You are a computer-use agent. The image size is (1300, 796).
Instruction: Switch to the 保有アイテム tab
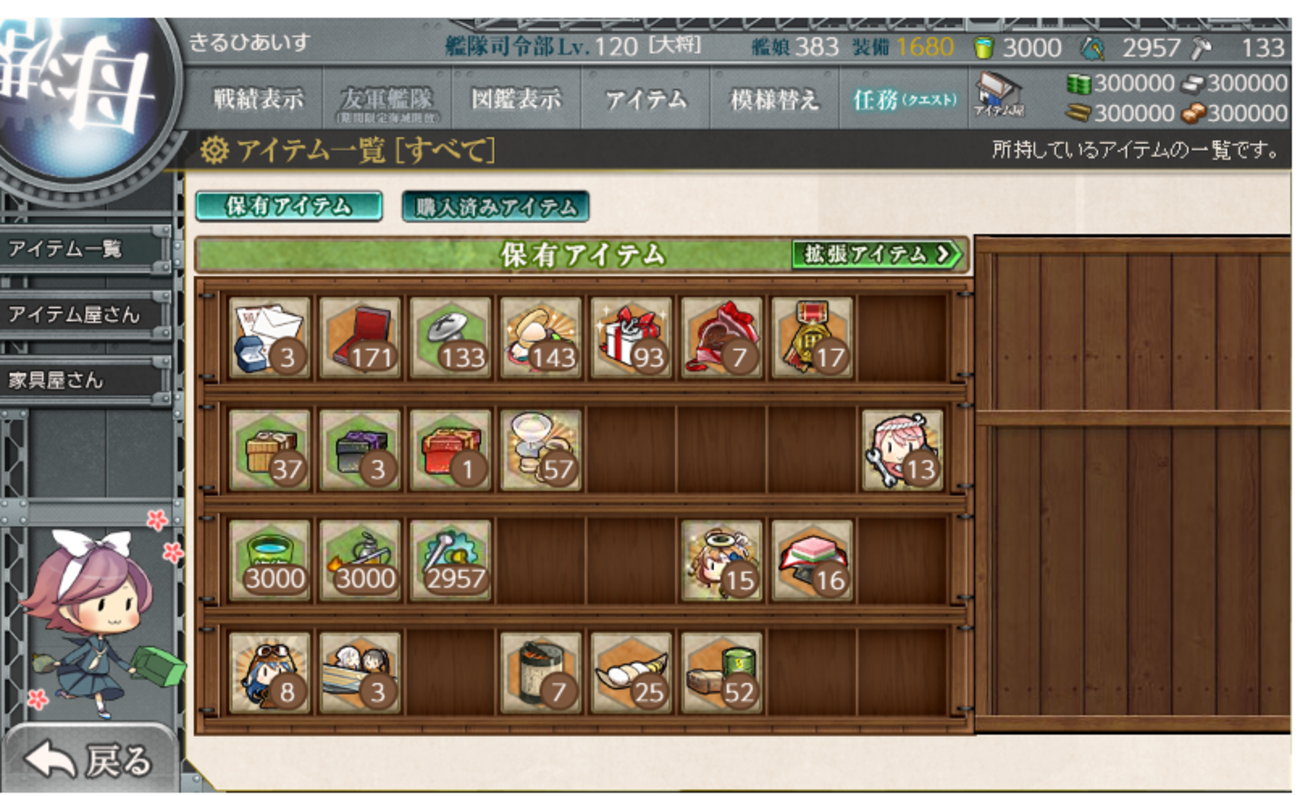[288, 206]
